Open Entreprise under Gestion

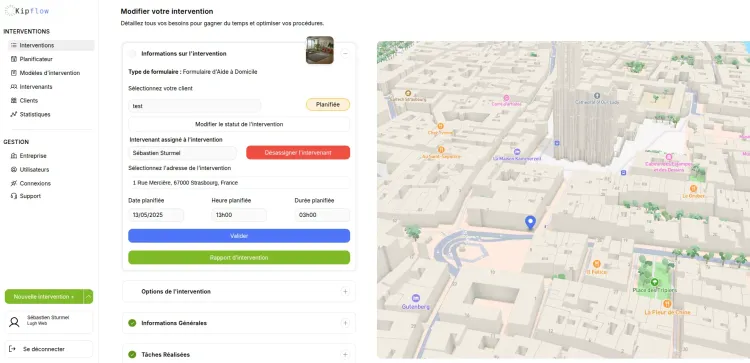[x=33, y=156]
